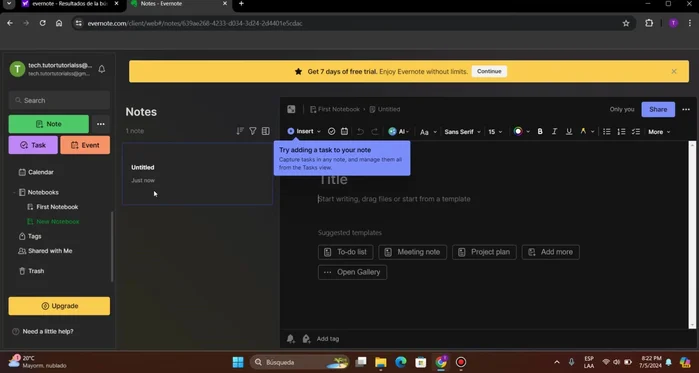
Task: Dismiss the free trial banner
Action: click(674, 71)
